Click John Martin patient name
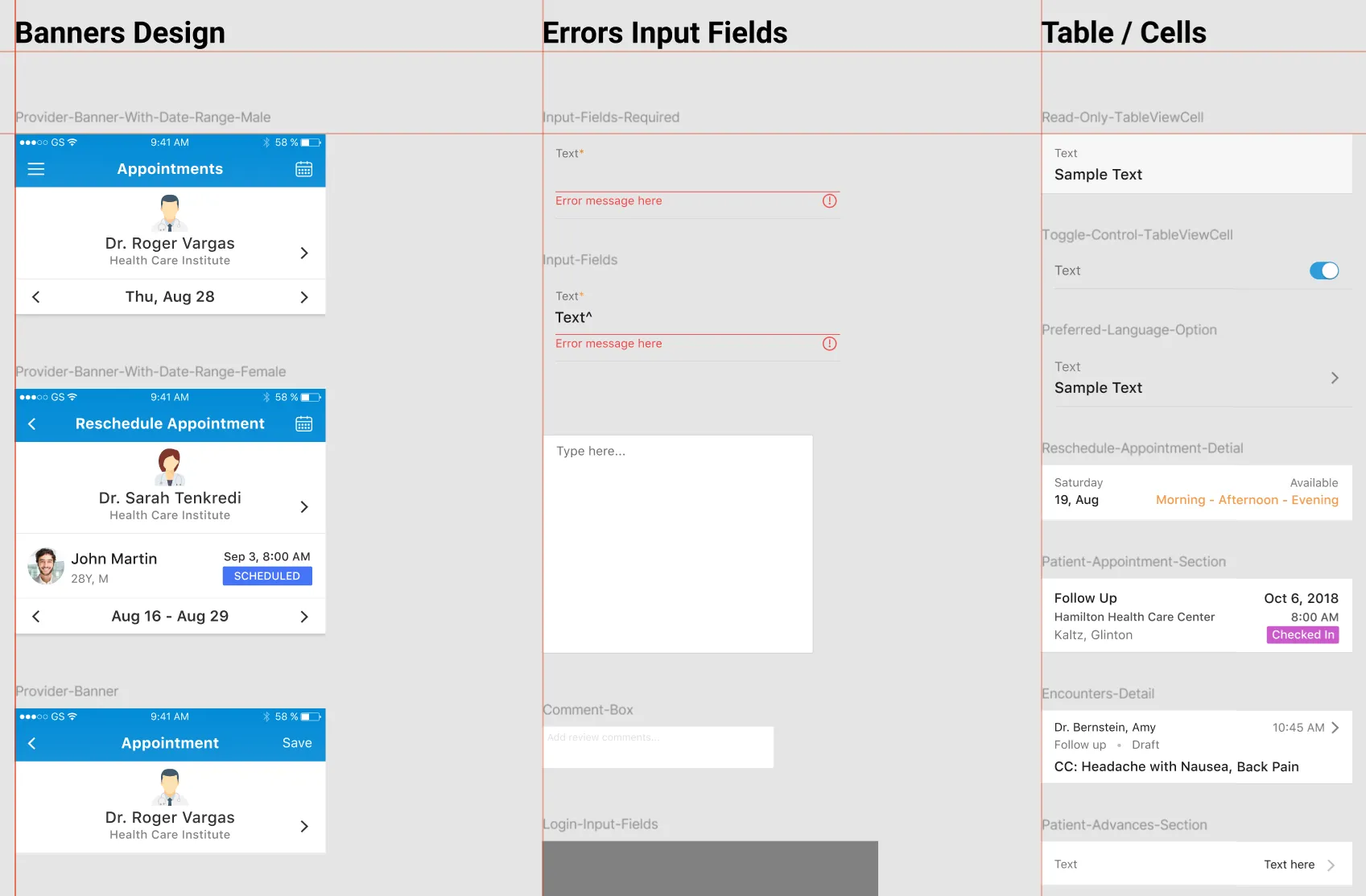 point(114,559)
